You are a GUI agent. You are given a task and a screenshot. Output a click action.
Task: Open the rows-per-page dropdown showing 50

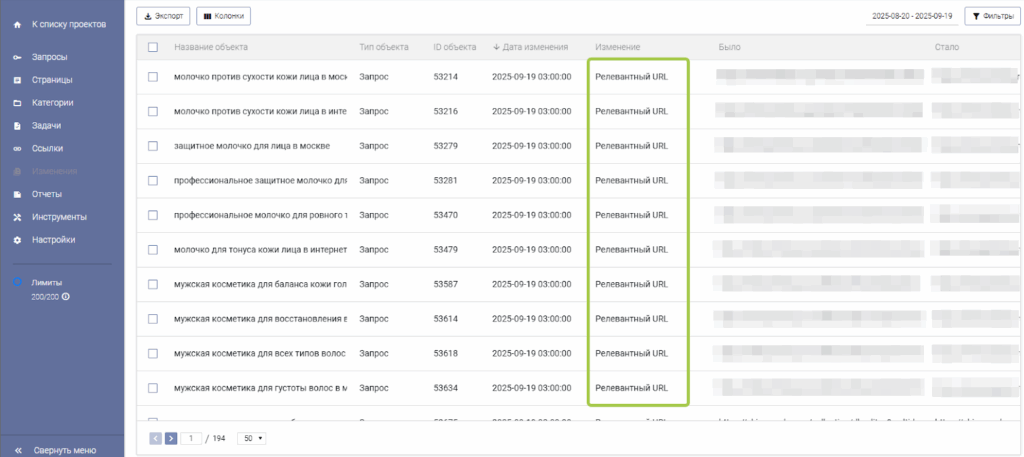coord(251,438)
